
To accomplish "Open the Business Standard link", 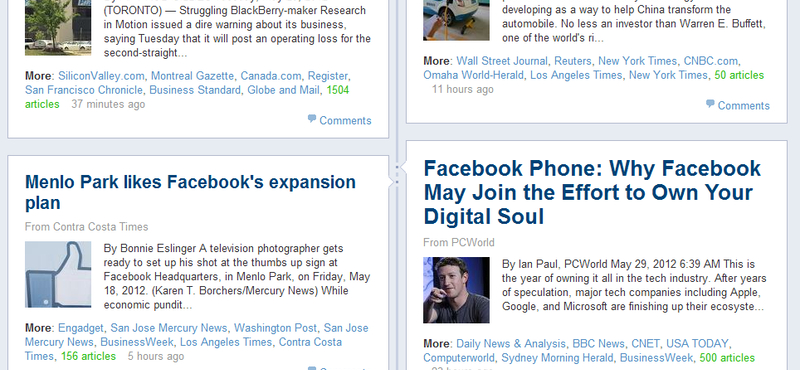I will [195, 90].
